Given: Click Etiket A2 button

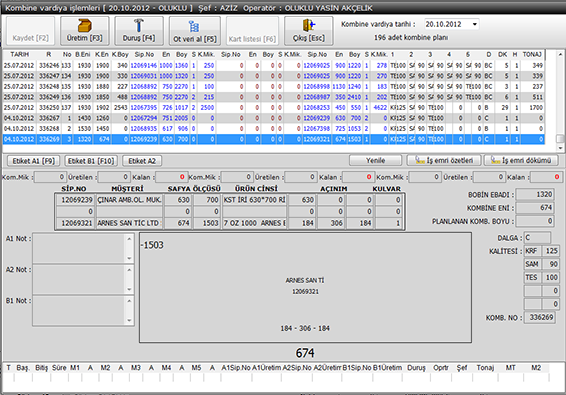Looking at the screenshot, I should click(x=142, y=161).
